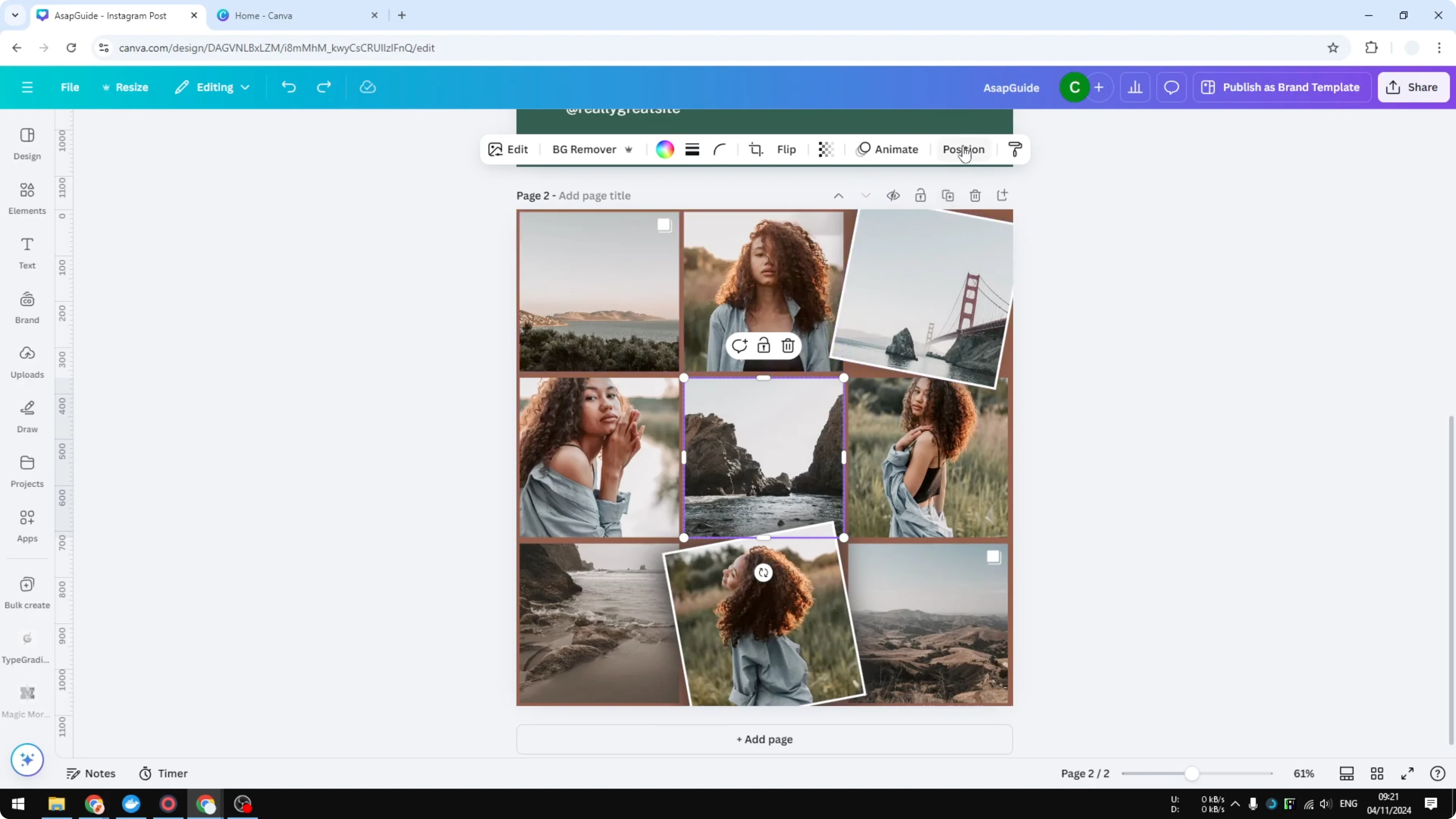Open the color wheel in the toolbar
This screenshot has width=1456, height=819.
point(664,149)
